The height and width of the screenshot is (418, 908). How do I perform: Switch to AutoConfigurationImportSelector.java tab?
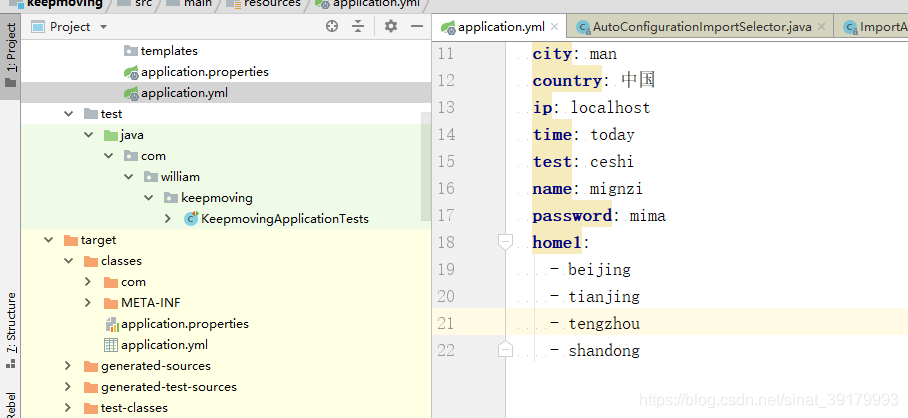pos(702,27)
